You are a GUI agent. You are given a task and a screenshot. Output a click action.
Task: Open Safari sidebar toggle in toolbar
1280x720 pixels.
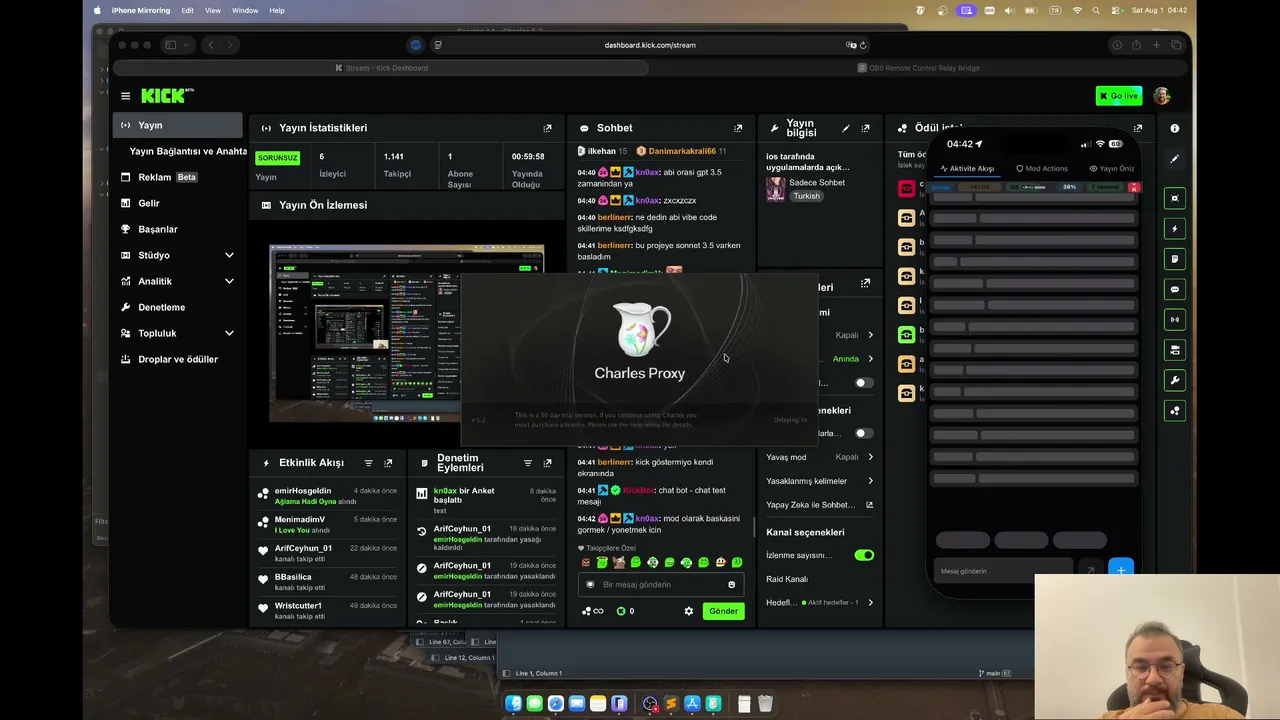point(171,45)
